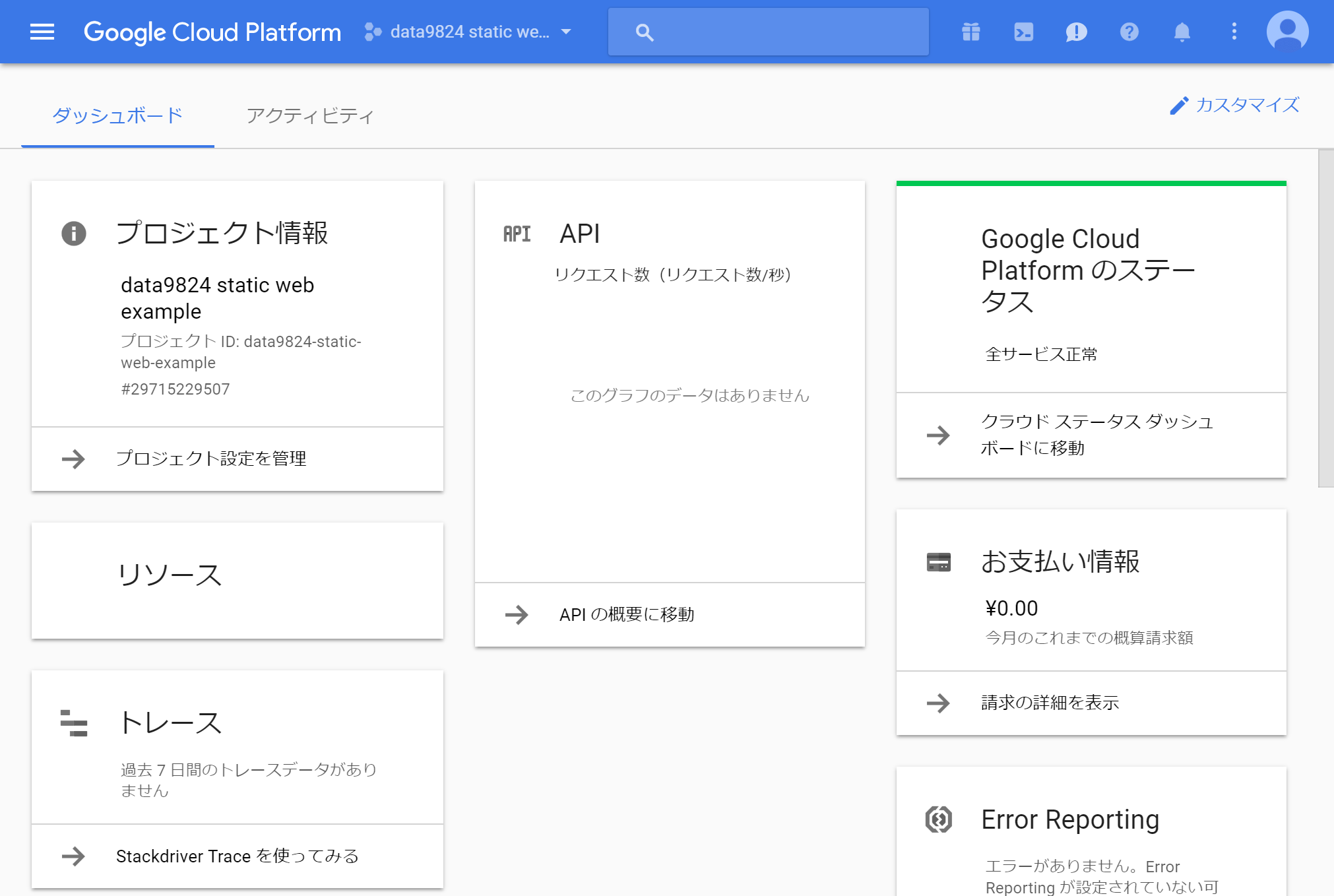Click the help question mark icon
The height and width of the screenshot is (896, 1334).
(1129, 32)
